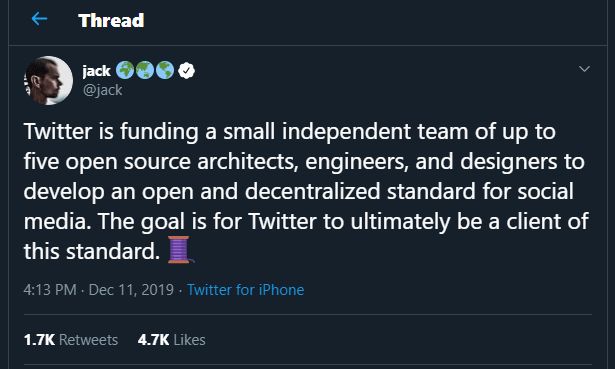Click the tweet timestamp 4:13 PM Dec 11, 2019
615x369 pixels.
[x=98, y=290]
